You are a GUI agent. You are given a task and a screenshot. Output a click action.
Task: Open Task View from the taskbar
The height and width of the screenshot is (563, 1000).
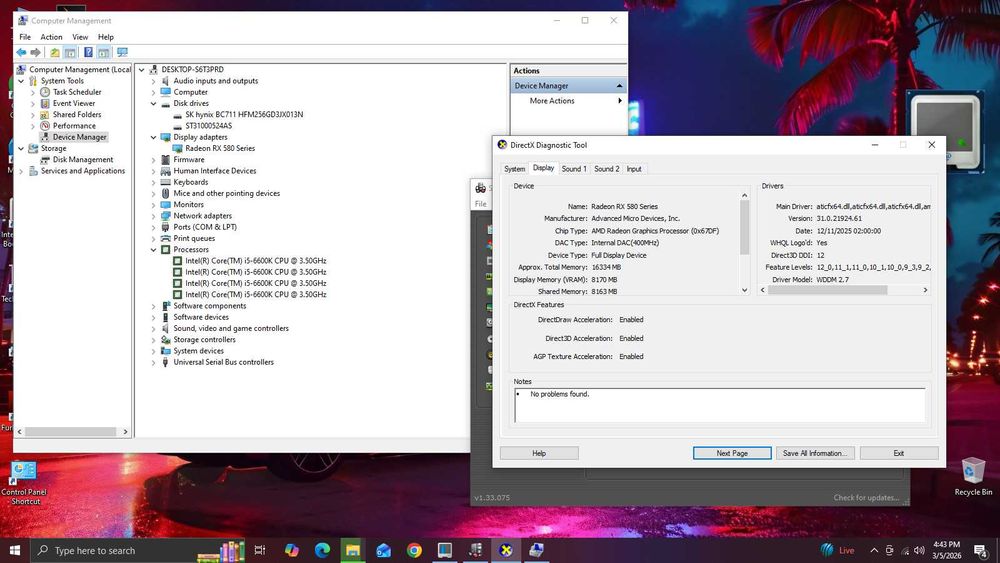click(260, 550)
